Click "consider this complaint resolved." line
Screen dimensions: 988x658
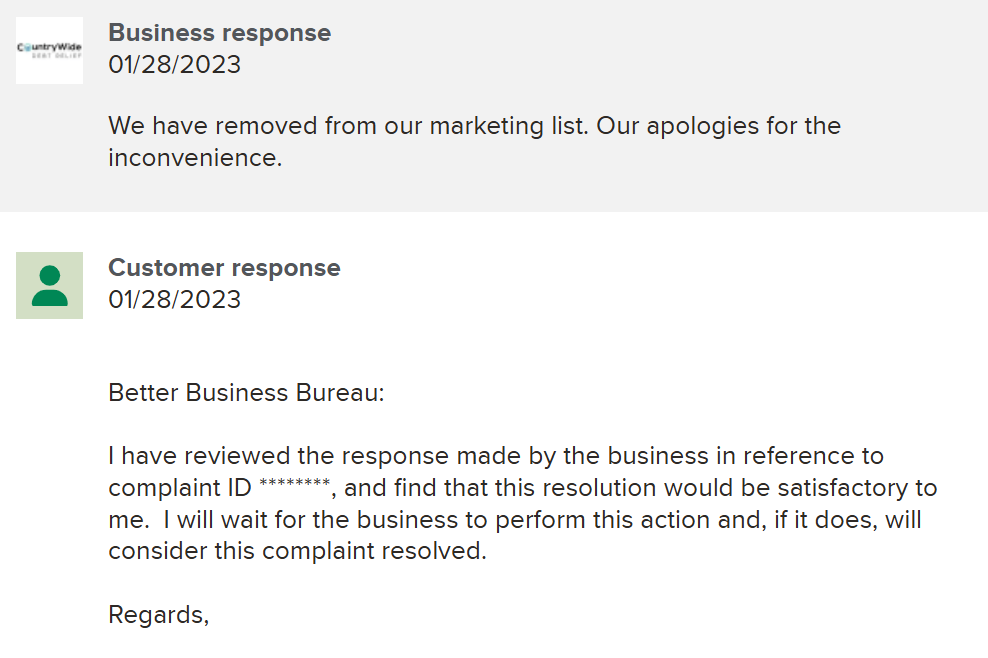click(x=297, y=551)
